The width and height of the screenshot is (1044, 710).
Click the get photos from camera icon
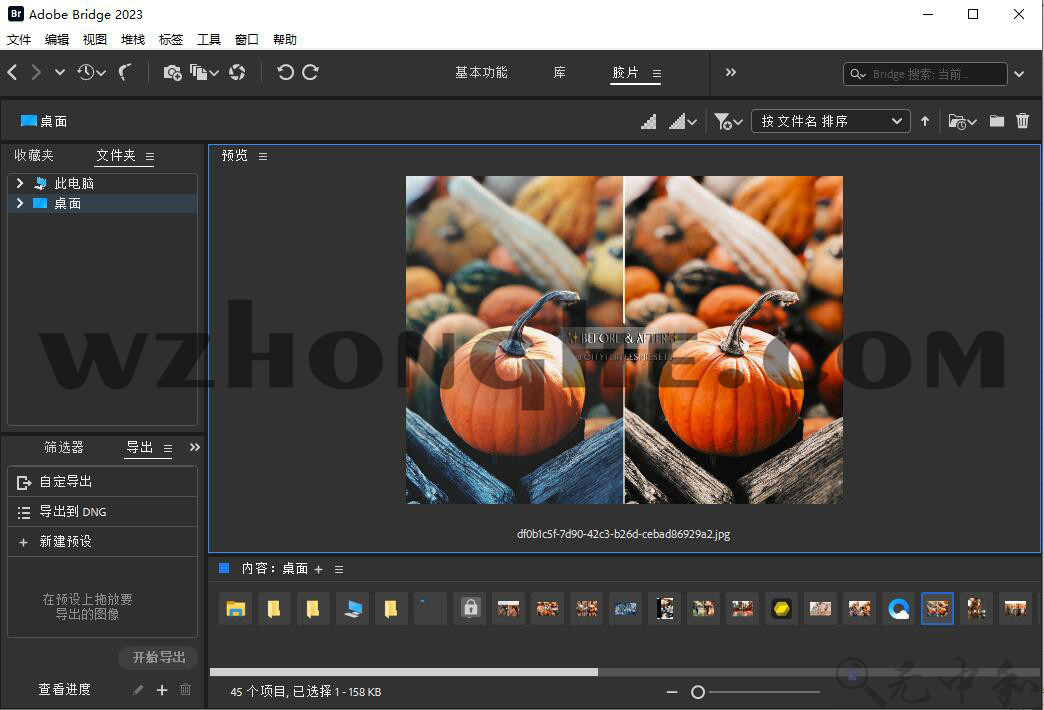tap(172, 72)
